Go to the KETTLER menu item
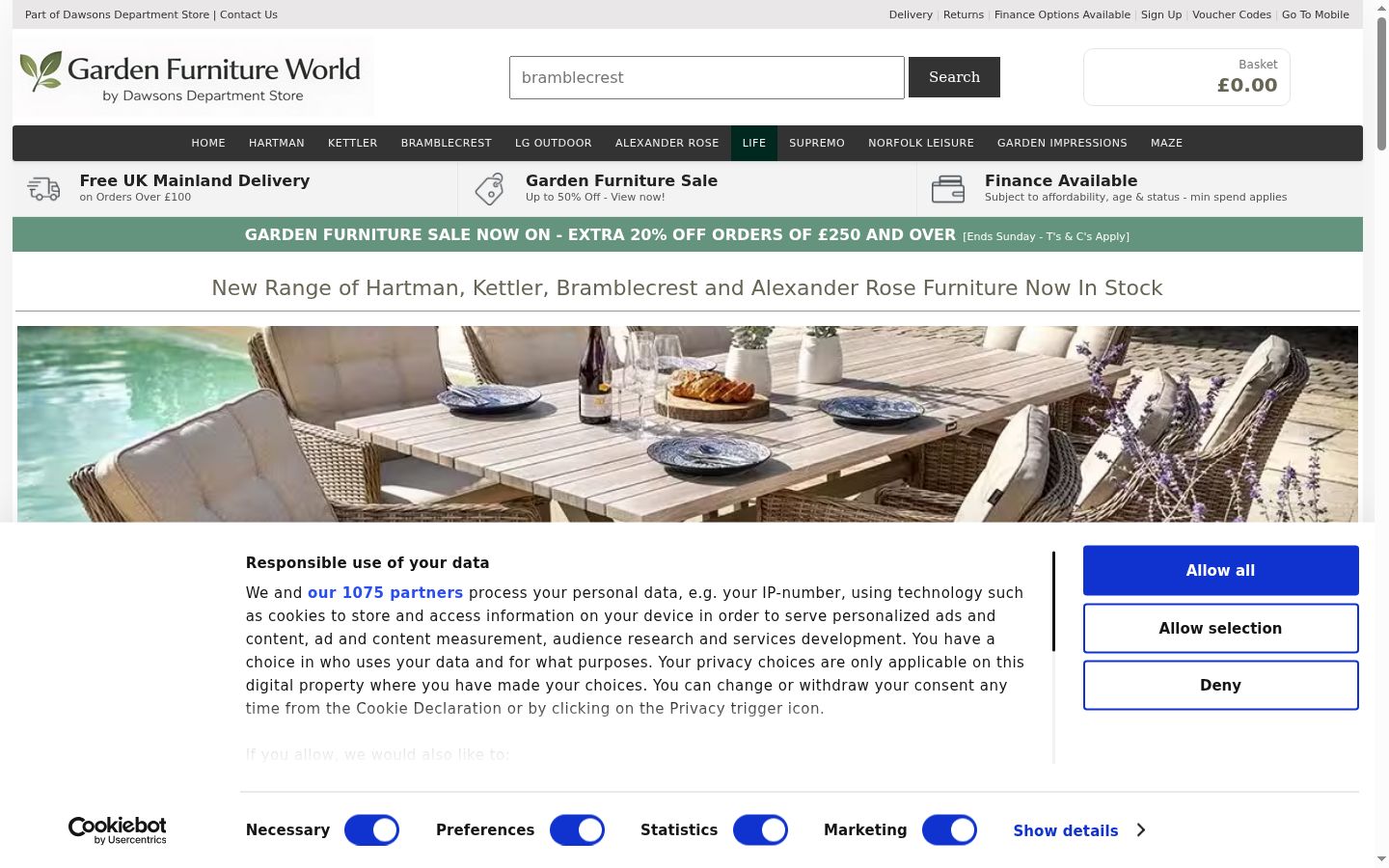 (353, 143)
